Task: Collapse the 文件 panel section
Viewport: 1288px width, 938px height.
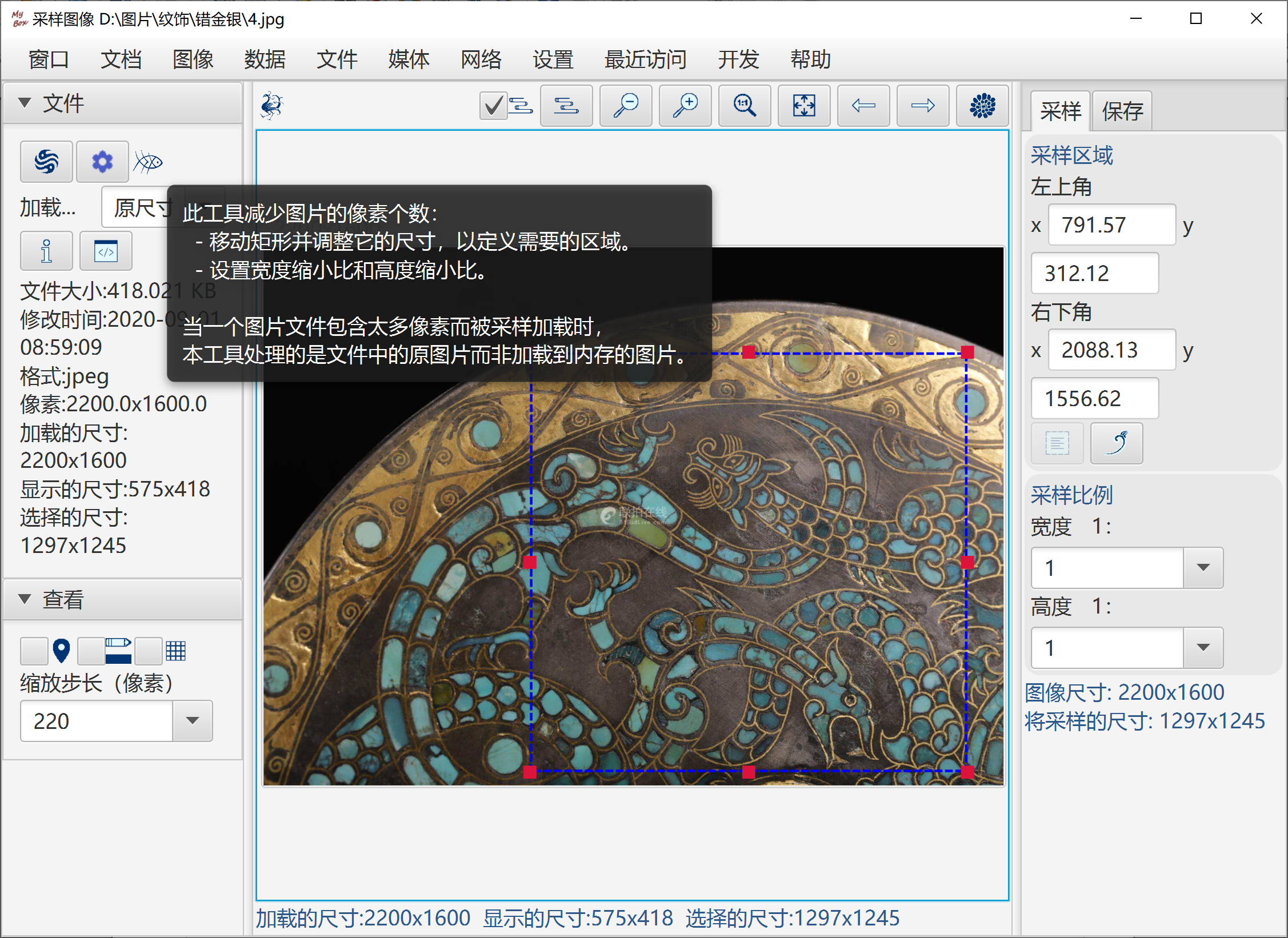Action: coord(25,103)
